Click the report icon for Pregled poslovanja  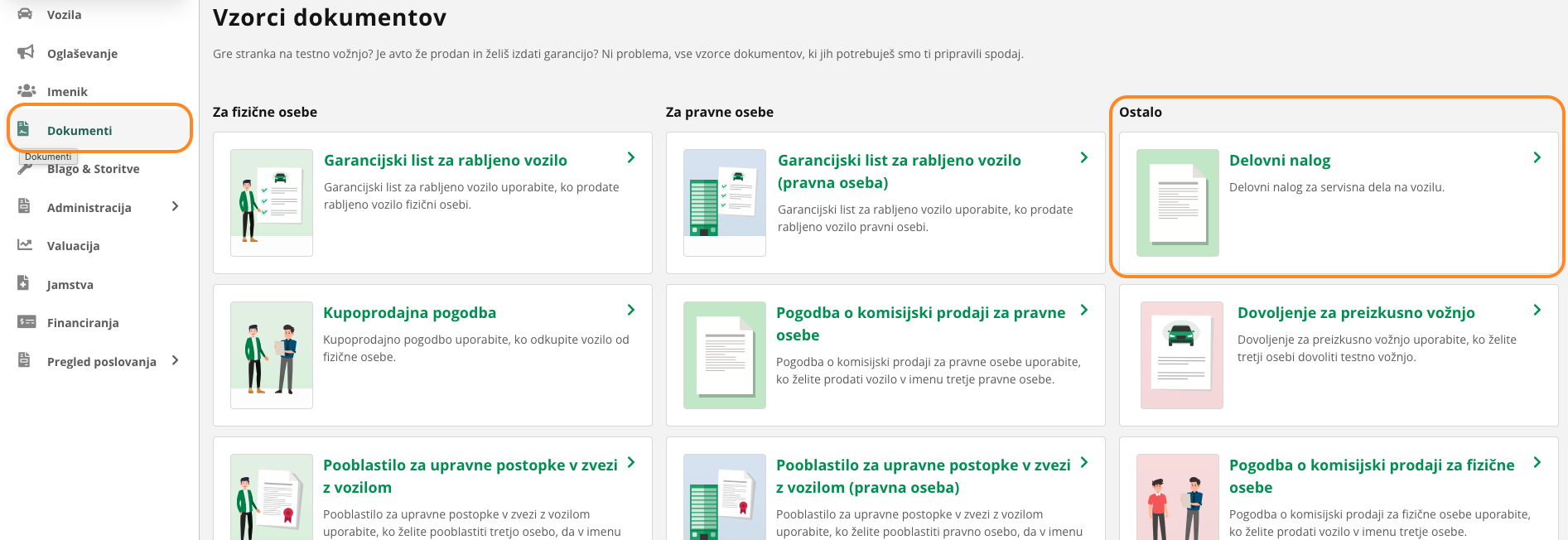click(x=24, y=360)
